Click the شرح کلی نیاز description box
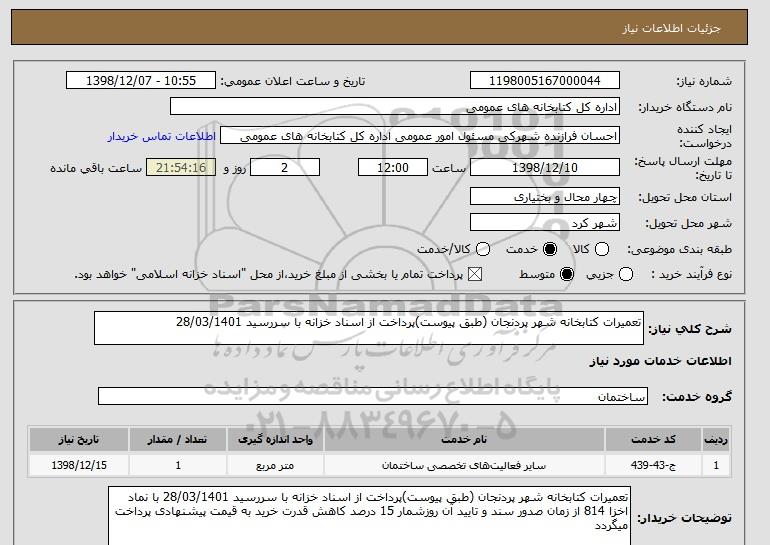 click(x=369, y=328)
